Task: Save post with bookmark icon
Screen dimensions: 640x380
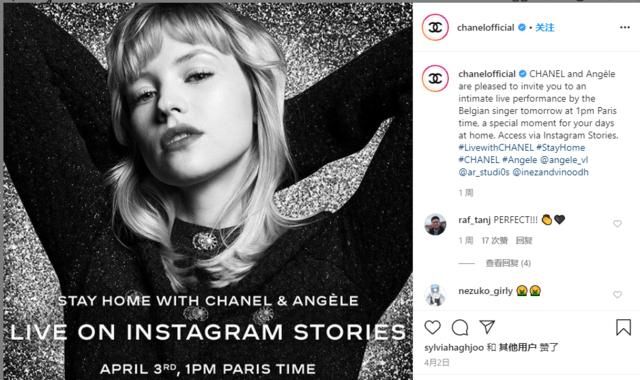Action: click(623, 327)
